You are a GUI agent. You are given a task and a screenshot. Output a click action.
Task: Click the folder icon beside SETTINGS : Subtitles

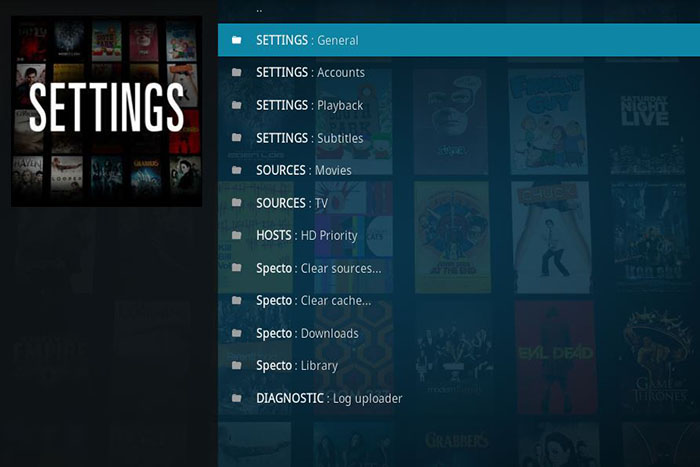(237, 138)
